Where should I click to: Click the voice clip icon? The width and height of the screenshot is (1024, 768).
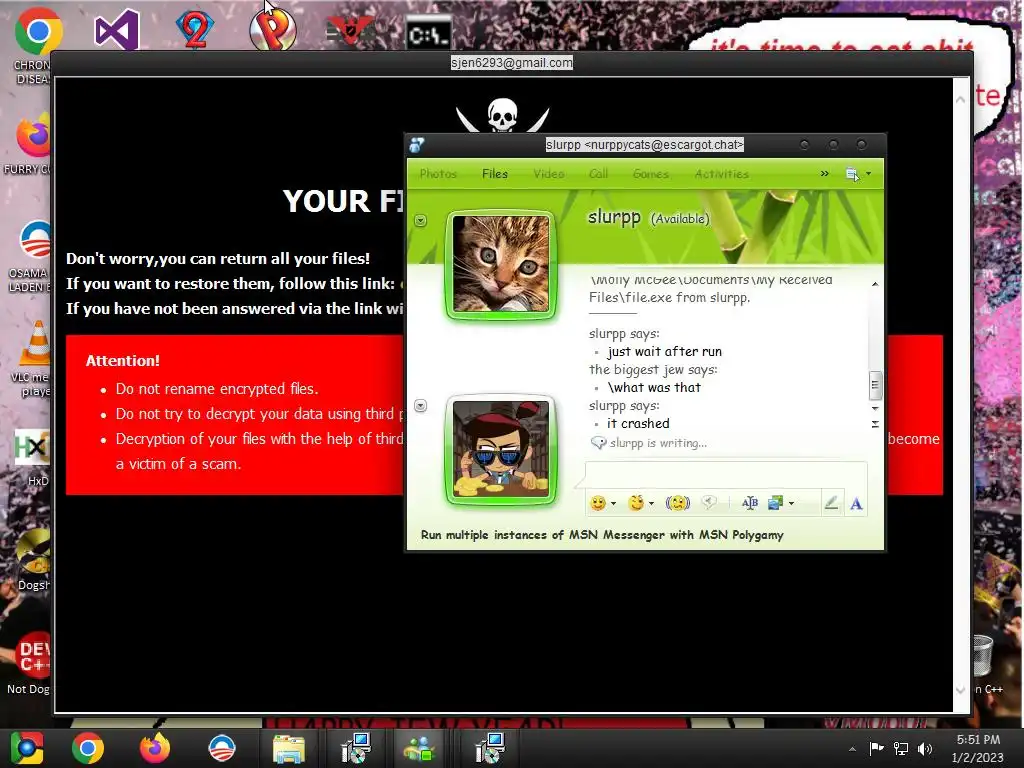[709, 502]
